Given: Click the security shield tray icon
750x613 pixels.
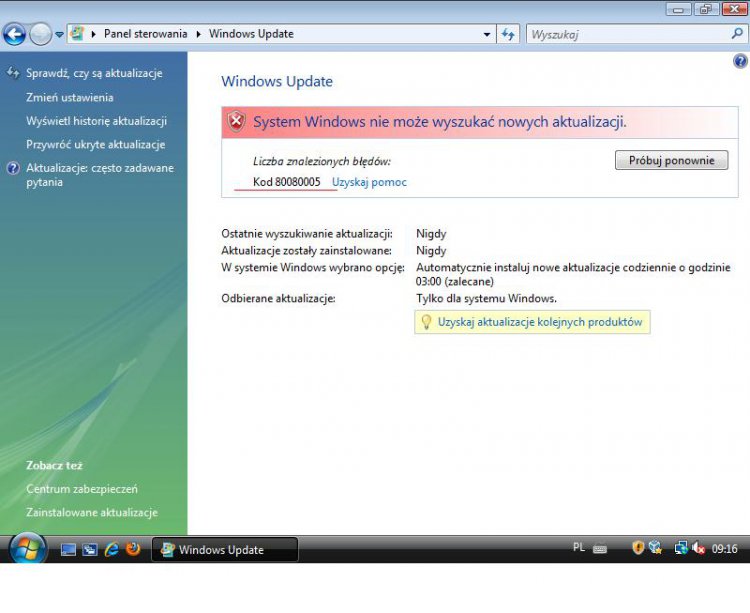Looking at the screenshot, I should click(638, 548).
